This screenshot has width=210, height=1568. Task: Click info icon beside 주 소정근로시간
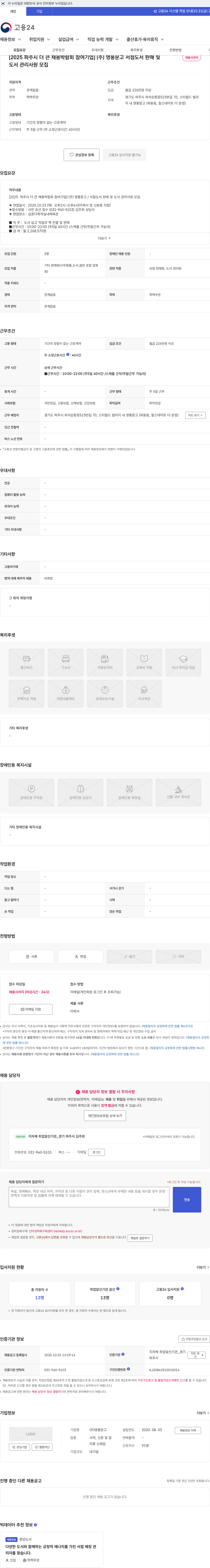pyautogui.click(x=68, y=354)
